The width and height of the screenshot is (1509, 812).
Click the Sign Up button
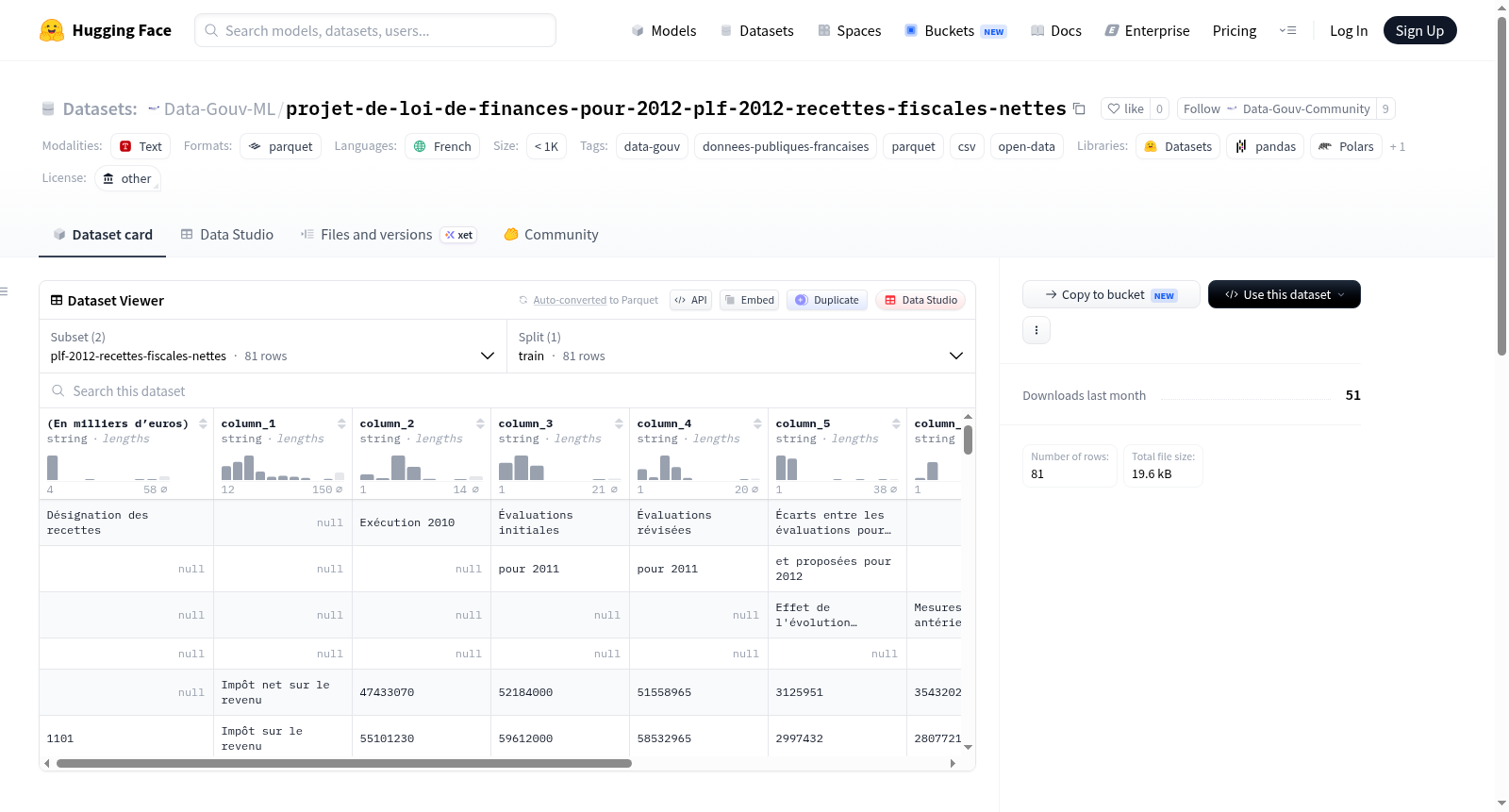(x=1419, y=30)
